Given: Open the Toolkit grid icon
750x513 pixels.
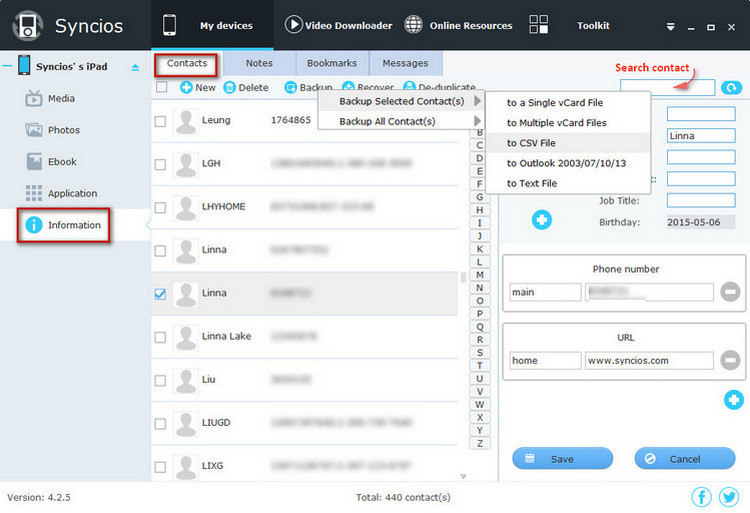Looking at the screenshot, I should [x=539, y=24].
